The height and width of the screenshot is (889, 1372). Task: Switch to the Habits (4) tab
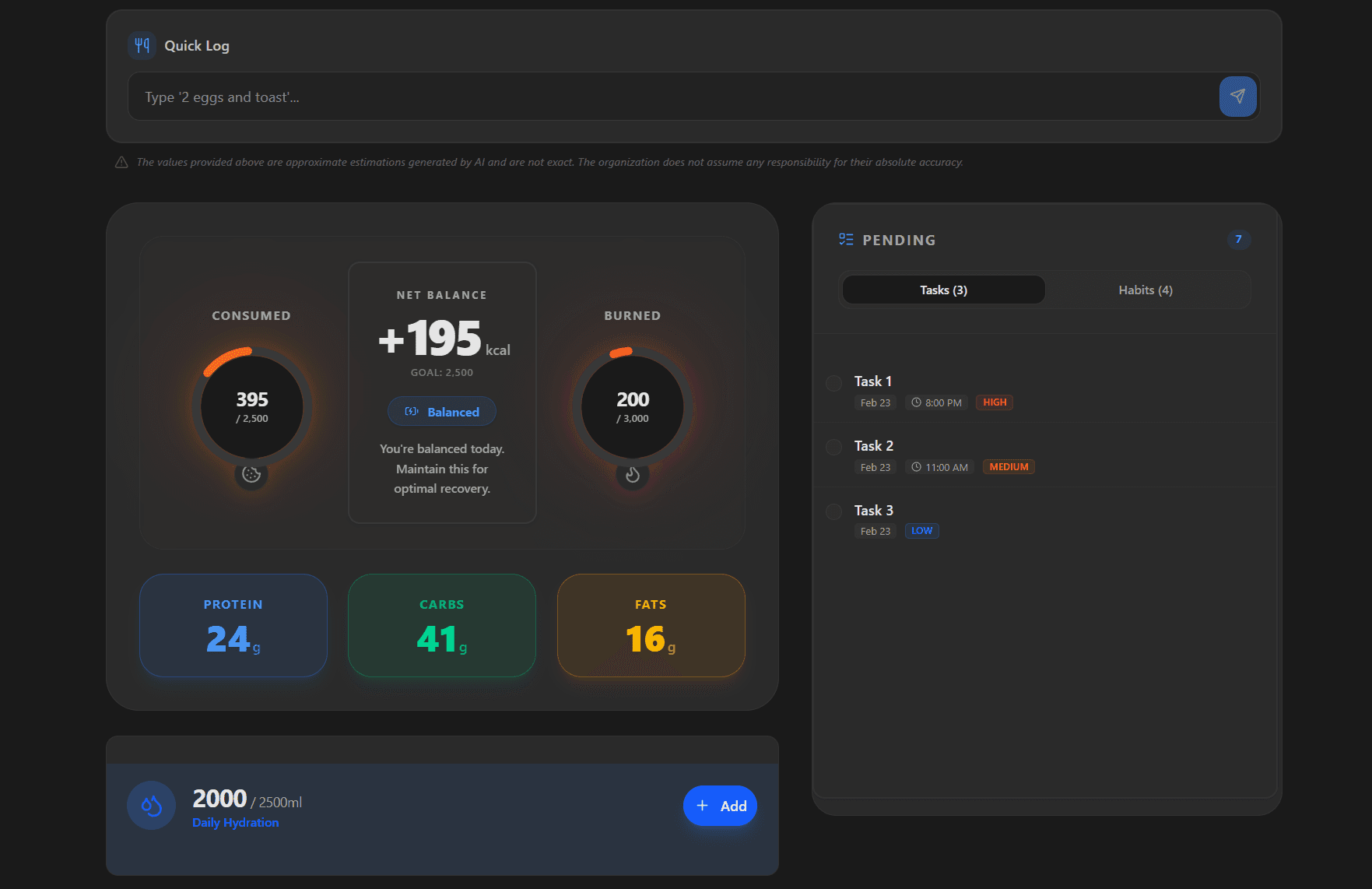pyautogui.click(x=1145, y=289)
